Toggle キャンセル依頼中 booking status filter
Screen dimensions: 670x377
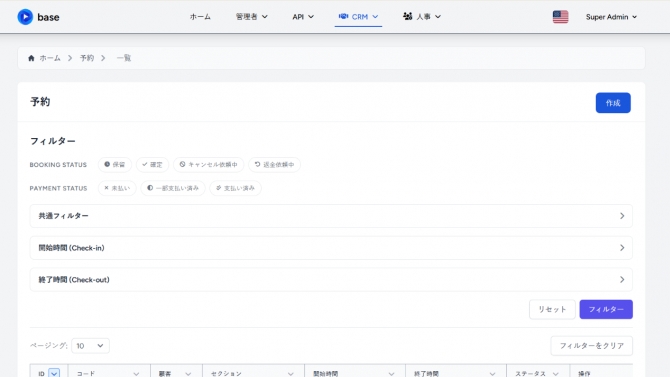pyautogui.click(x=208, y=165)
